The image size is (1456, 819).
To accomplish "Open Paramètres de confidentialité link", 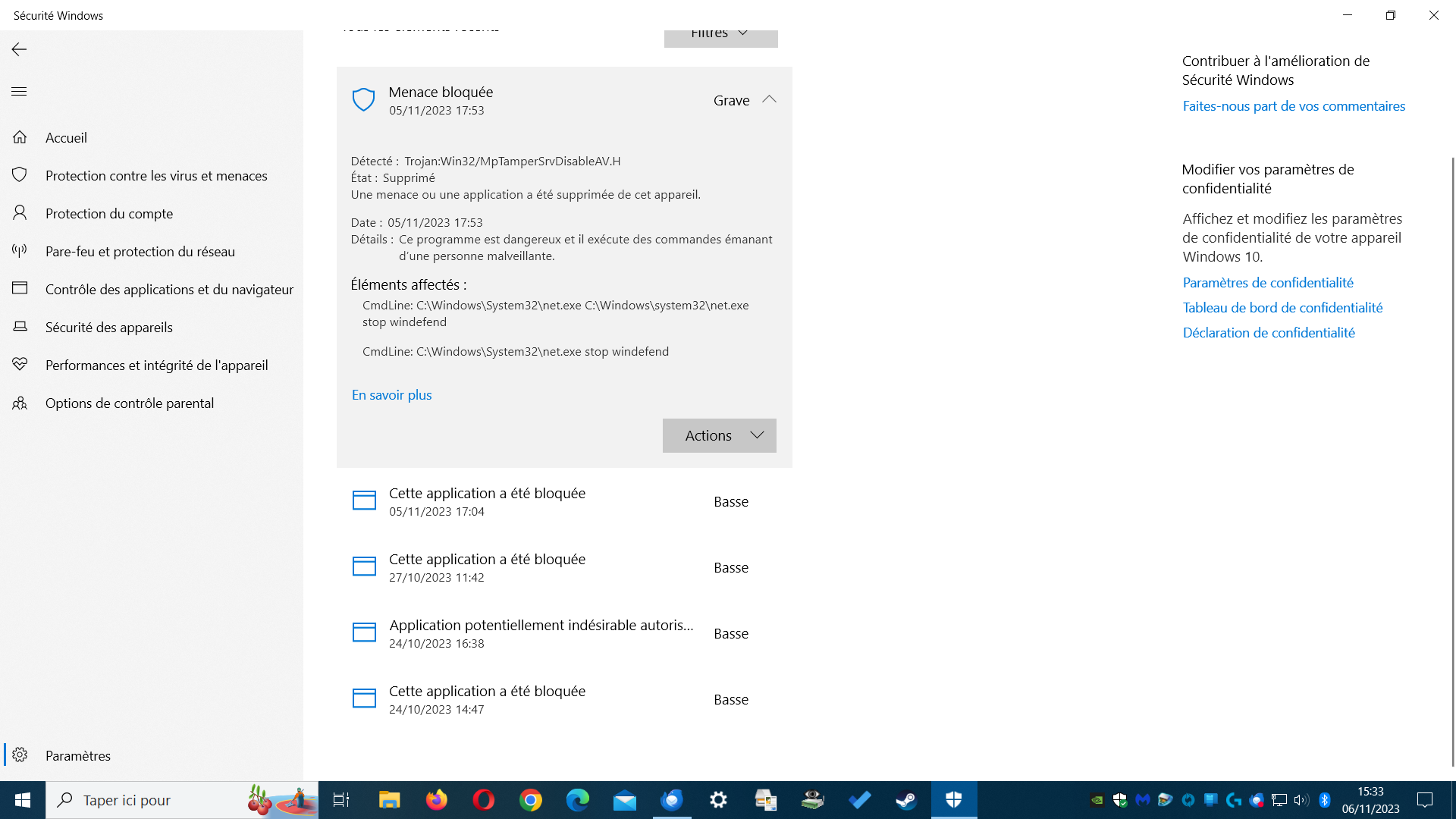I will click(x=1268, y=283).
